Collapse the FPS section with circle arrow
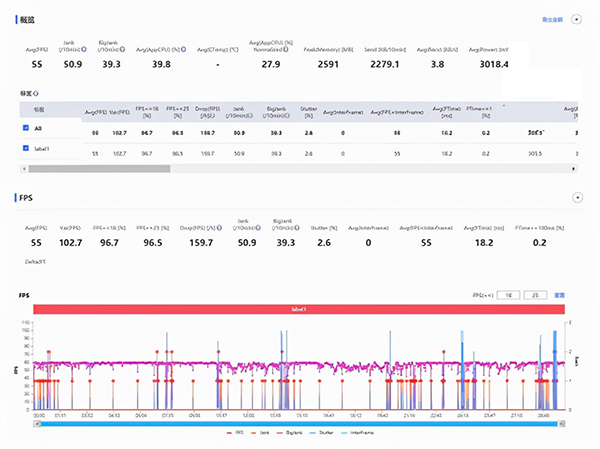Viewport: 600px width, 449px height. coord(577,199)
